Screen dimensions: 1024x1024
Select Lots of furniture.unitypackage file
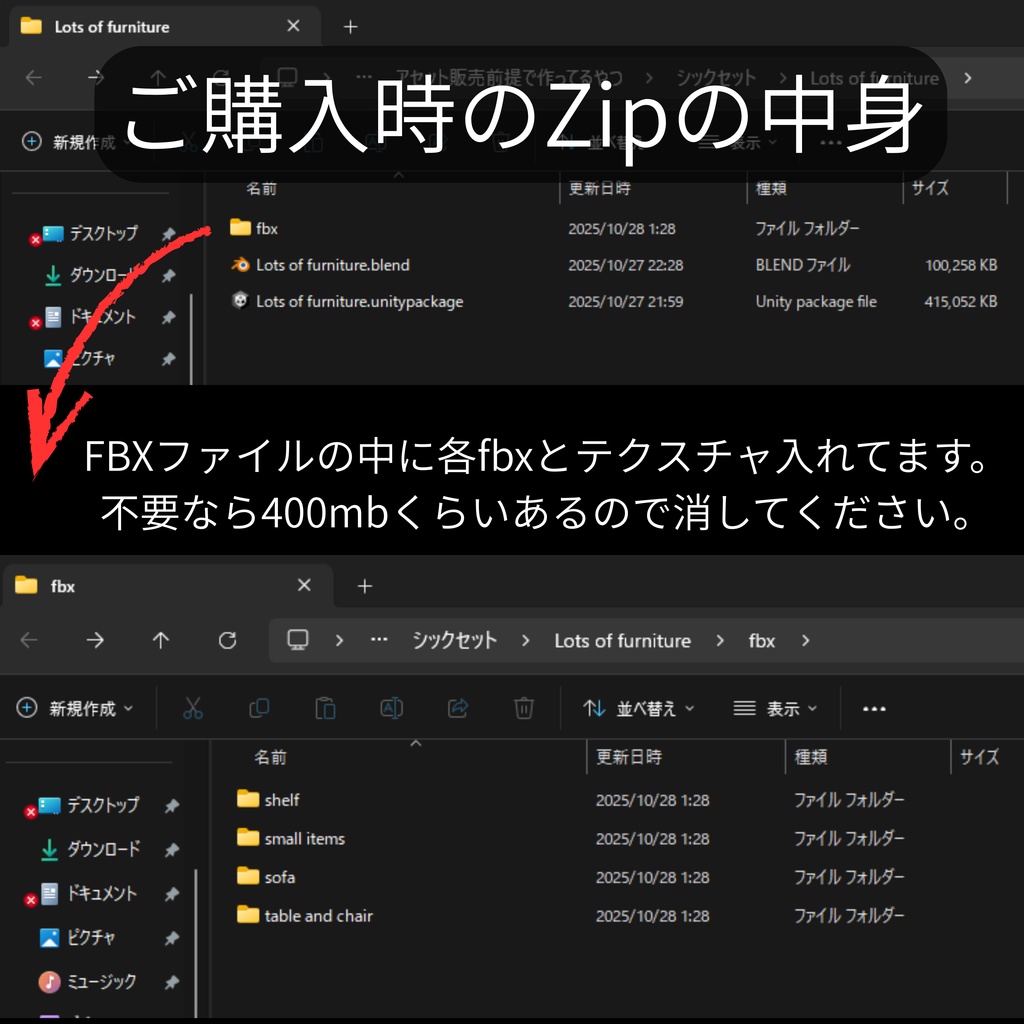coord(347,302)
